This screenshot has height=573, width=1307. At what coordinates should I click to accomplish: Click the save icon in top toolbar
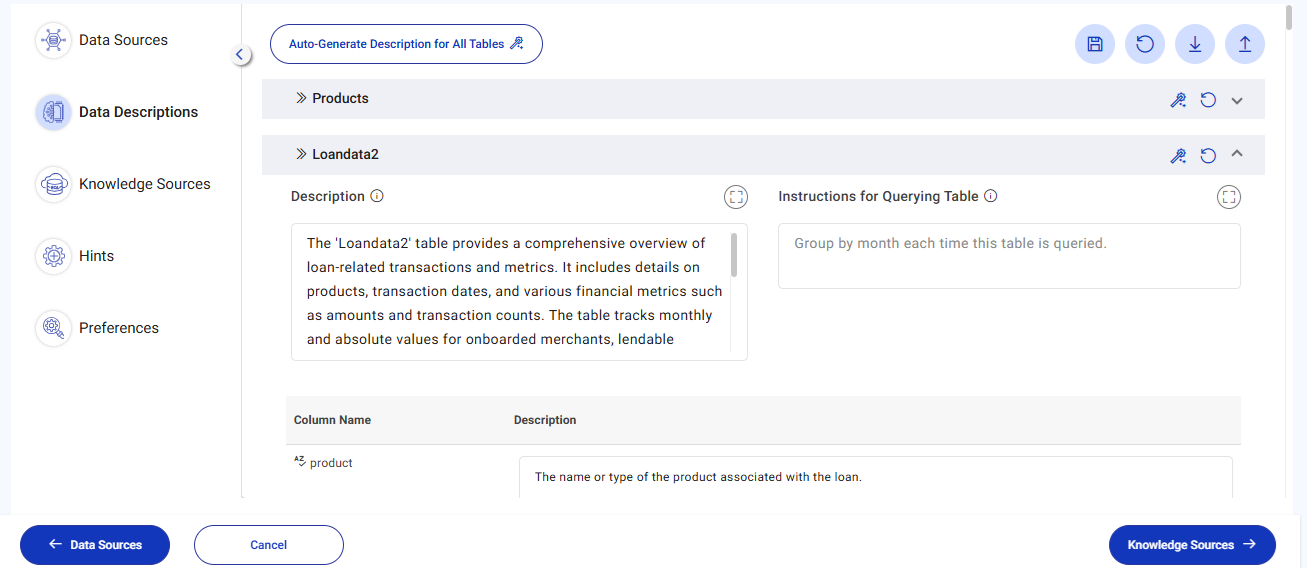1095,44
